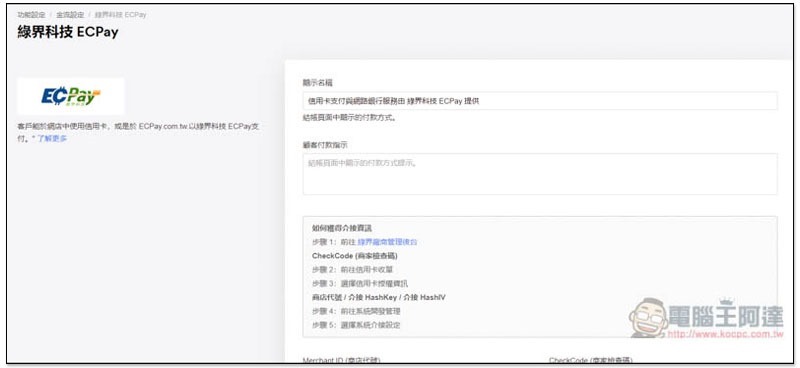Click the text CheckCode (商家檢查碼) in instructions
This screenshot has width=800, height=368.
[x=355, y=256]
